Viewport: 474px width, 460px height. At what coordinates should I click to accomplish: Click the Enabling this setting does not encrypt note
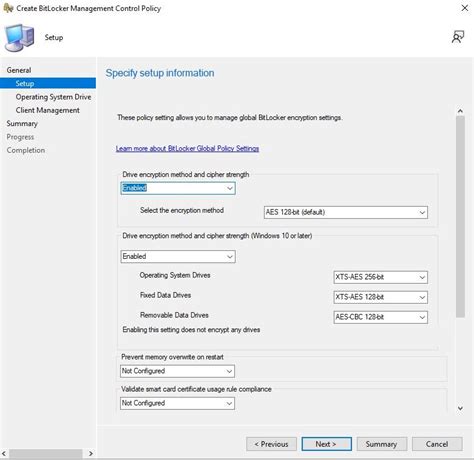(191, 330)
